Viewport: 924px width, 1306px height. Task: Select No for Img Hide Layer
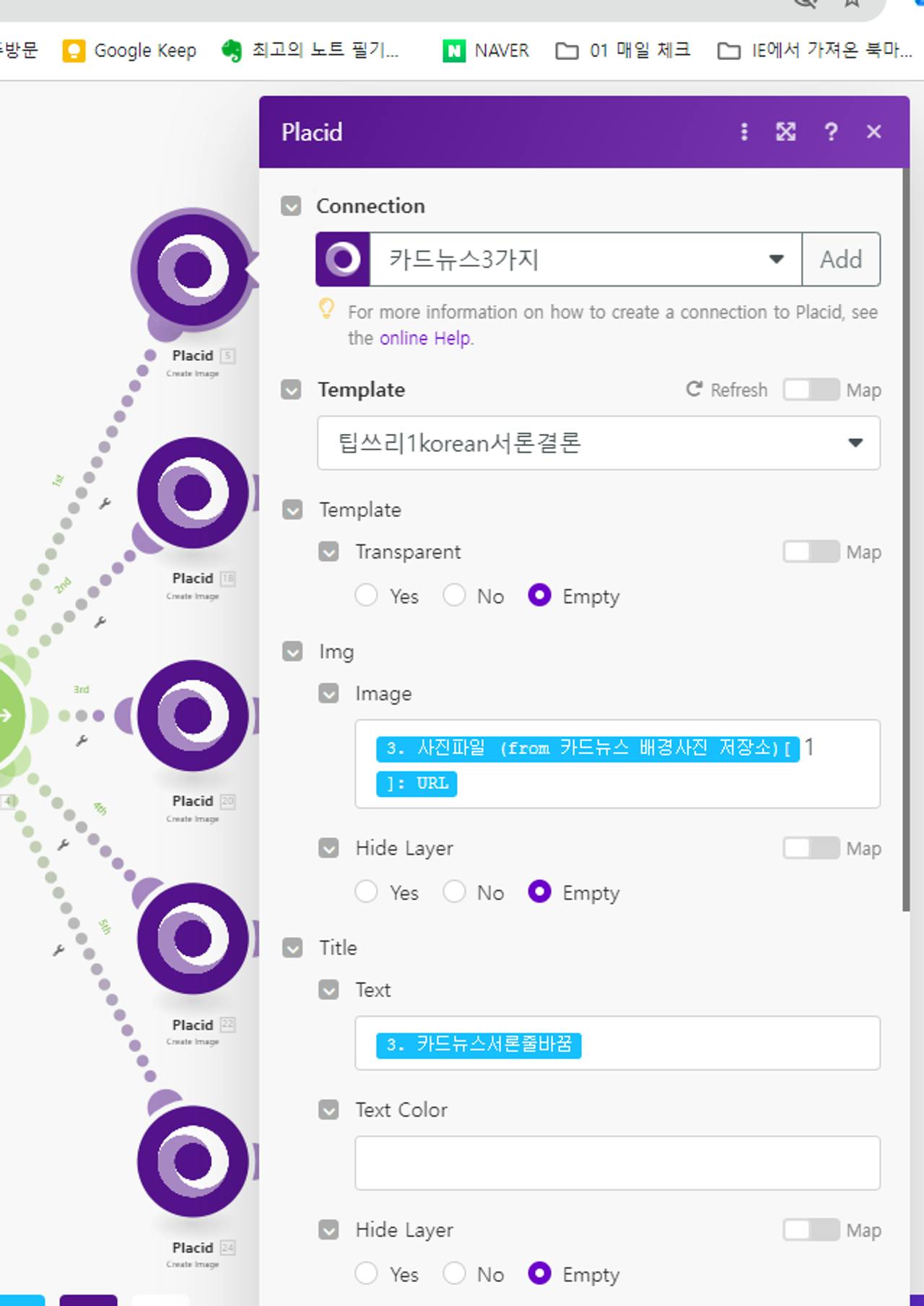pos(454,892)
